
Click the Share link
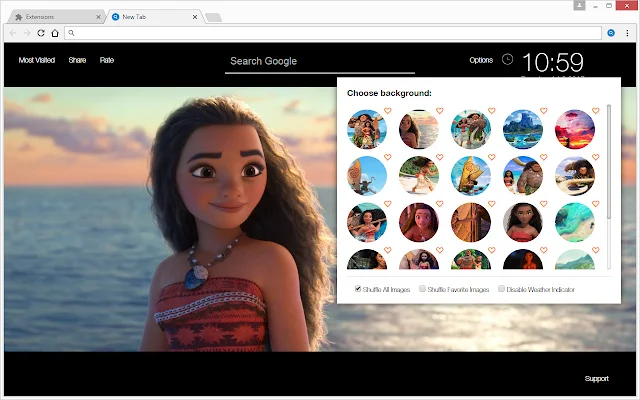pos(77,60)
